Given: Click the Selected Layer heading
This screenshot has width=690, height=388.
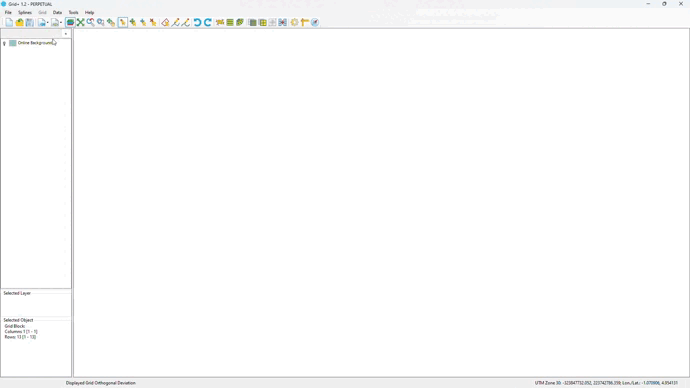Looking at the screenshot, I should pos(17,293).
